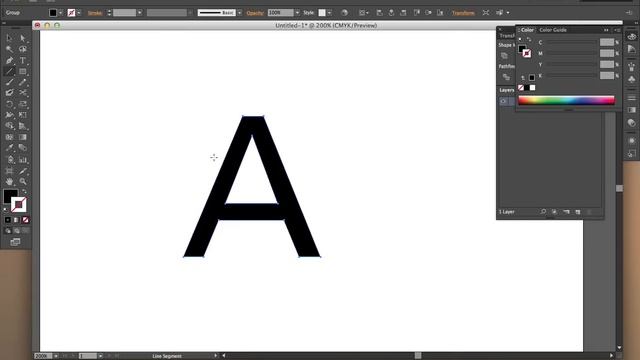Select the Column Graph tool
The image size is (640, 360).
click(x=22, y=160)
